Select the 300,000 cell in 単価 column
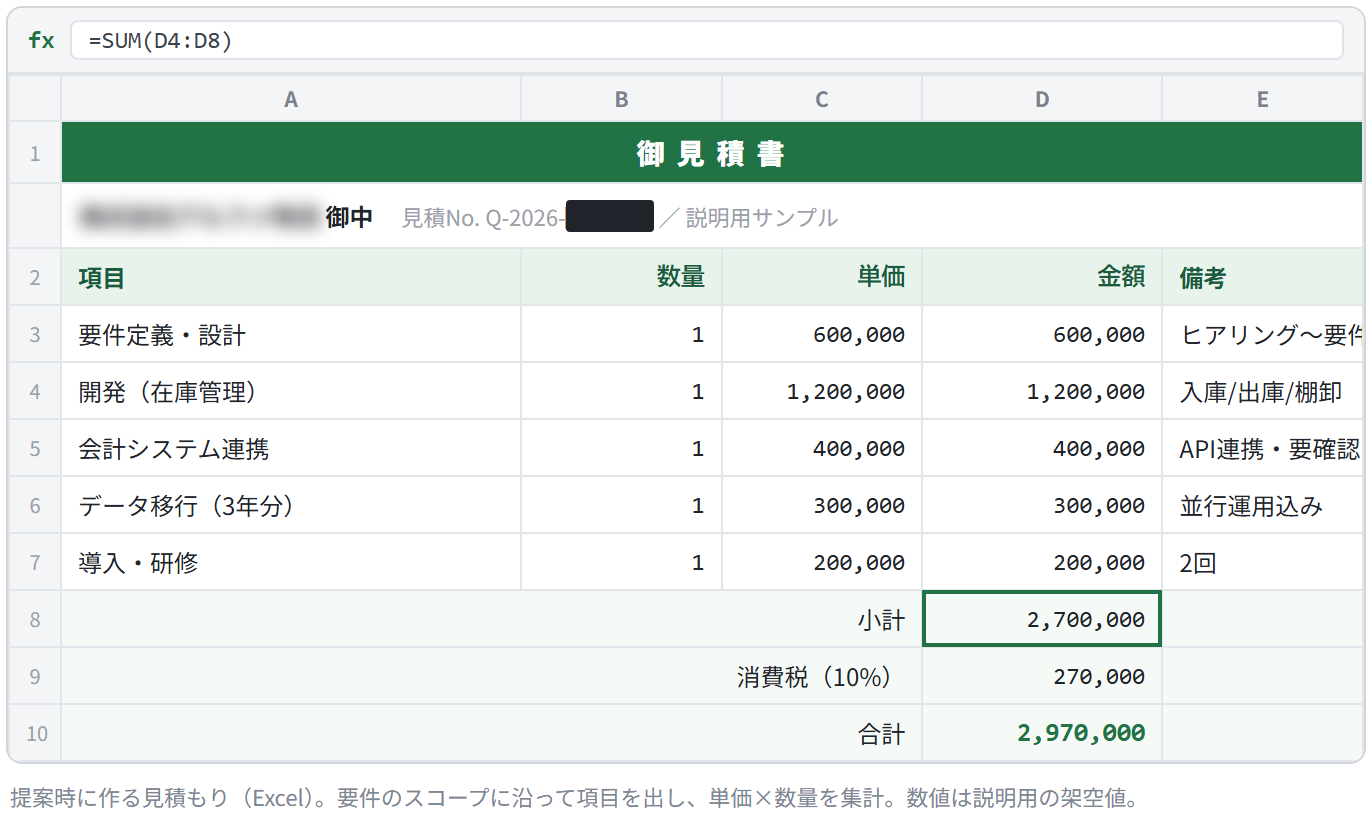The image size is (1372, 814). pos(822,505)
